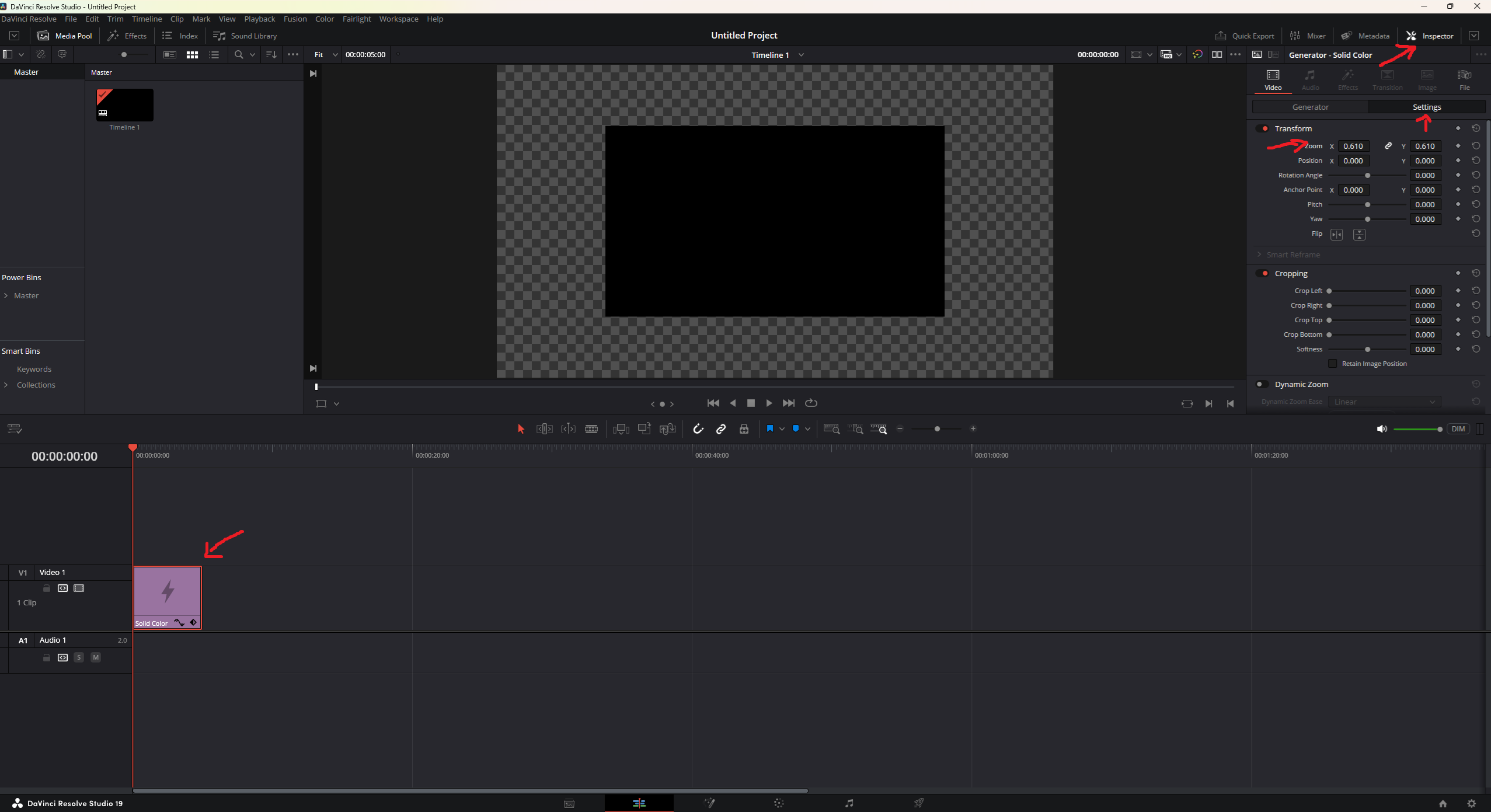1491x812 pixels.
Task: Open the Quick Export panel
Action: [1244, 36]
